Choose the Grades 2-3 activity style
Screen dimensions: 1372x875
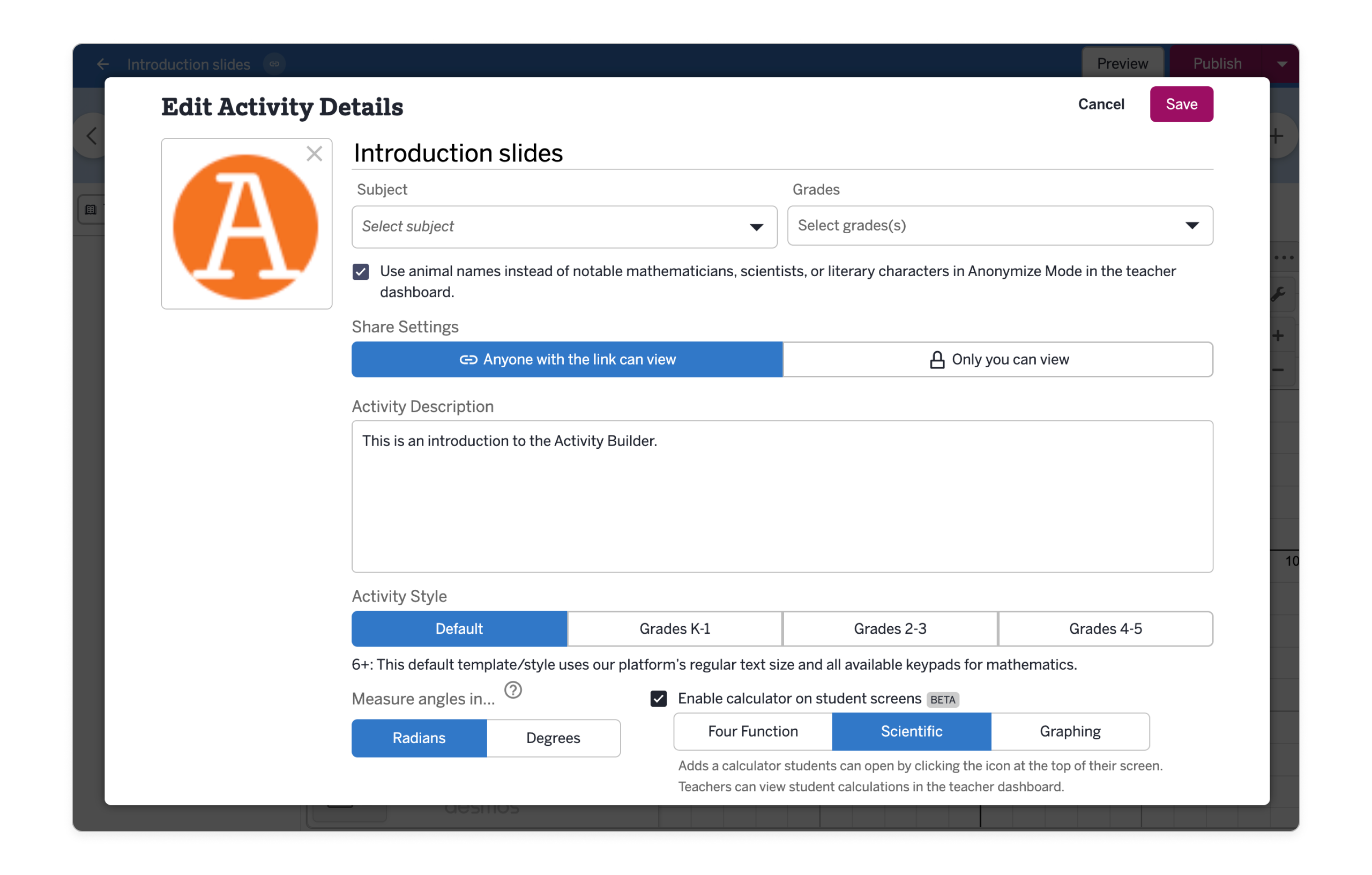(890, 628)
